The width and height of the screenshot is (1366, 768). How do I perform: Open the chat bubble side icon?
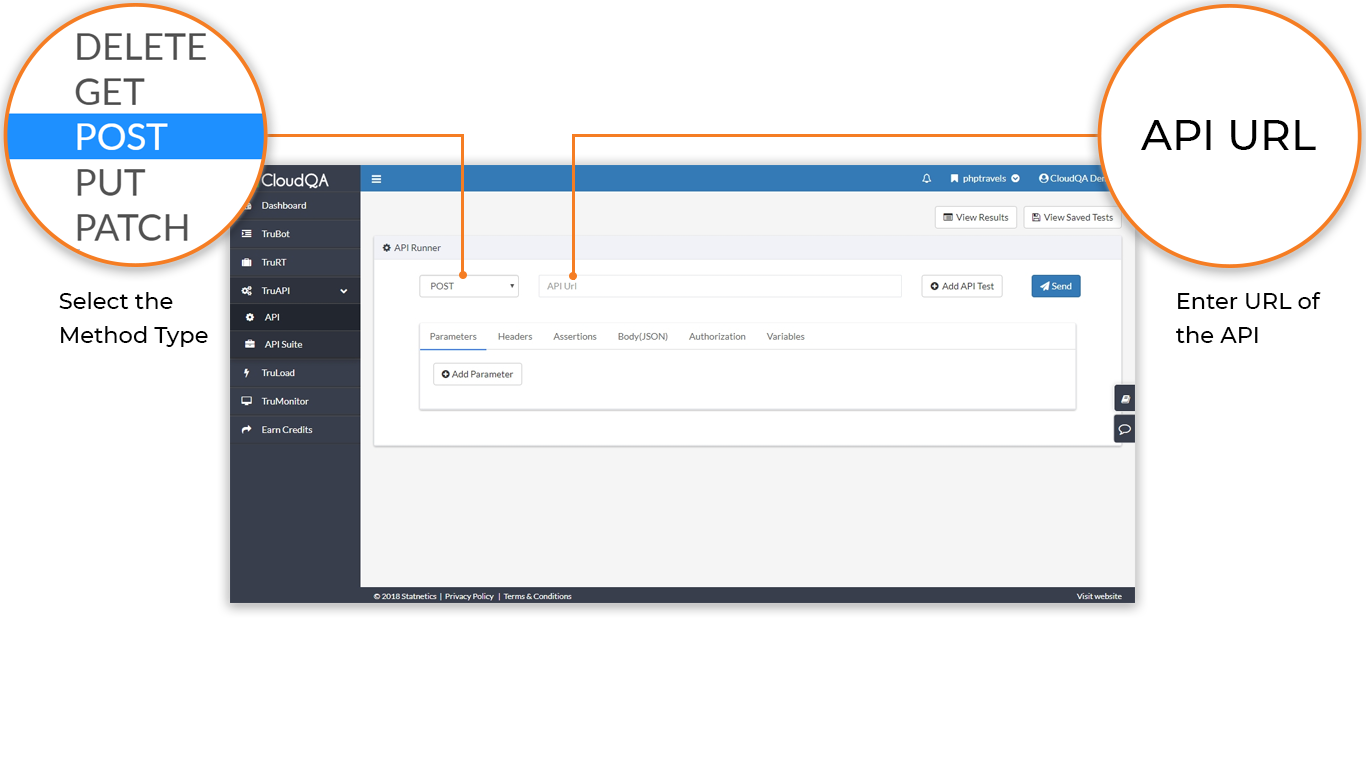click(x=1125, y=429)
